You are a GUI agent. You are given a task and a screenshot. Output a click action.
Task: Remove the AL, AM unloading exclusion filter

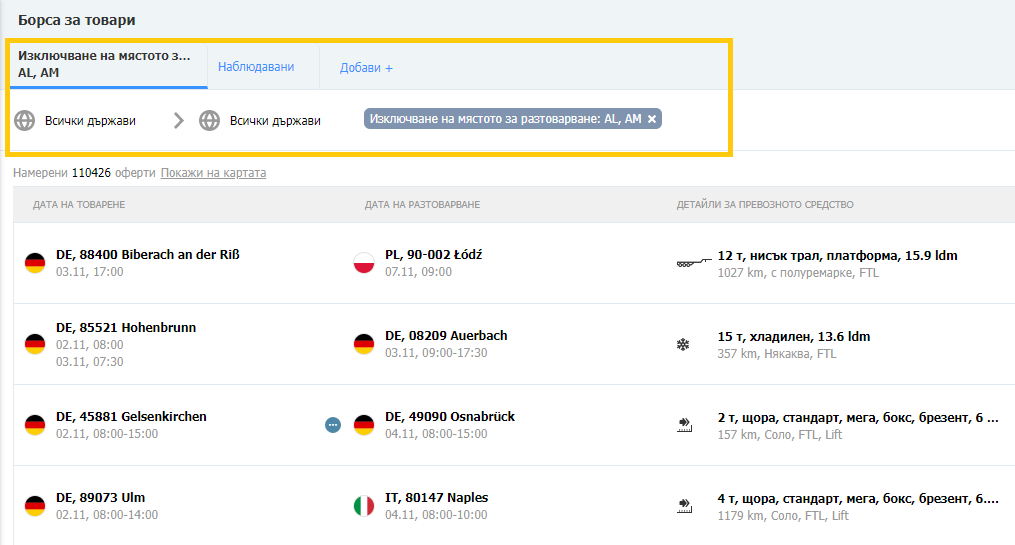coord(652,119)
